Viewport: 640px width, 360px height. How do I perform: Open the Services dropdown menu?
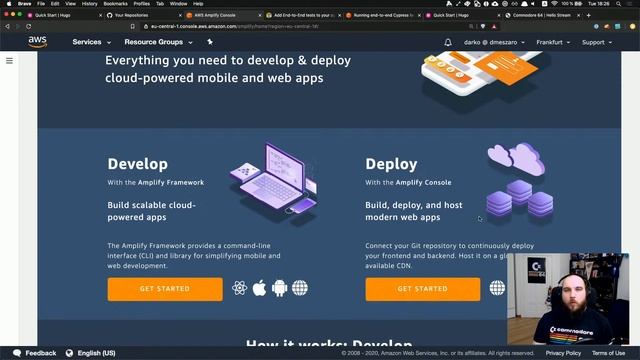click(x=91, y=42)
